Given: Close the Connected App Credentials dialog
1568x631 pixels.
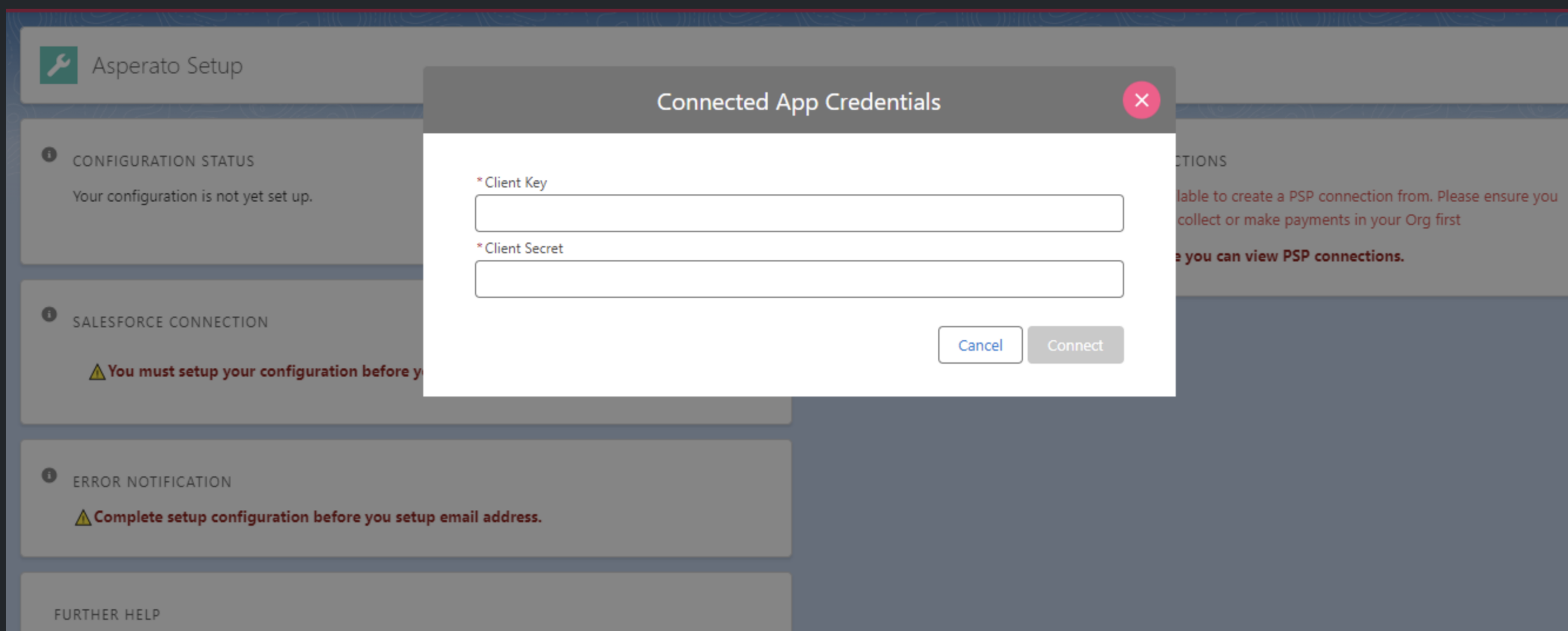Looking at the screenshot, I should pyautogui.click(x=1140, y=100).
